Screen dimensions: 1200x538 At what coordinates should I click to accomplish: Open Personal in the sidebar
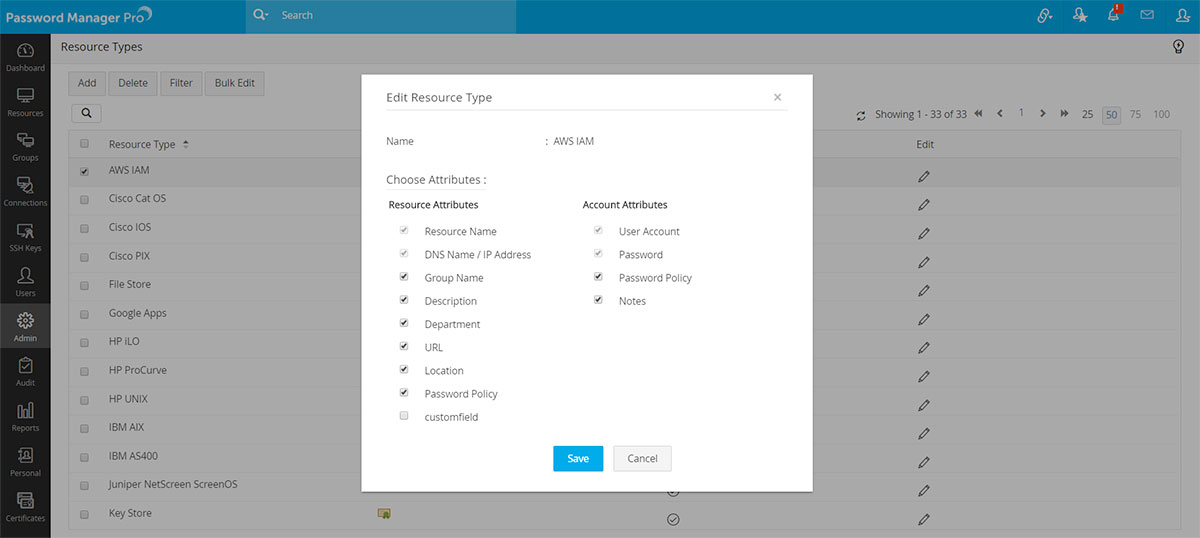25,462
